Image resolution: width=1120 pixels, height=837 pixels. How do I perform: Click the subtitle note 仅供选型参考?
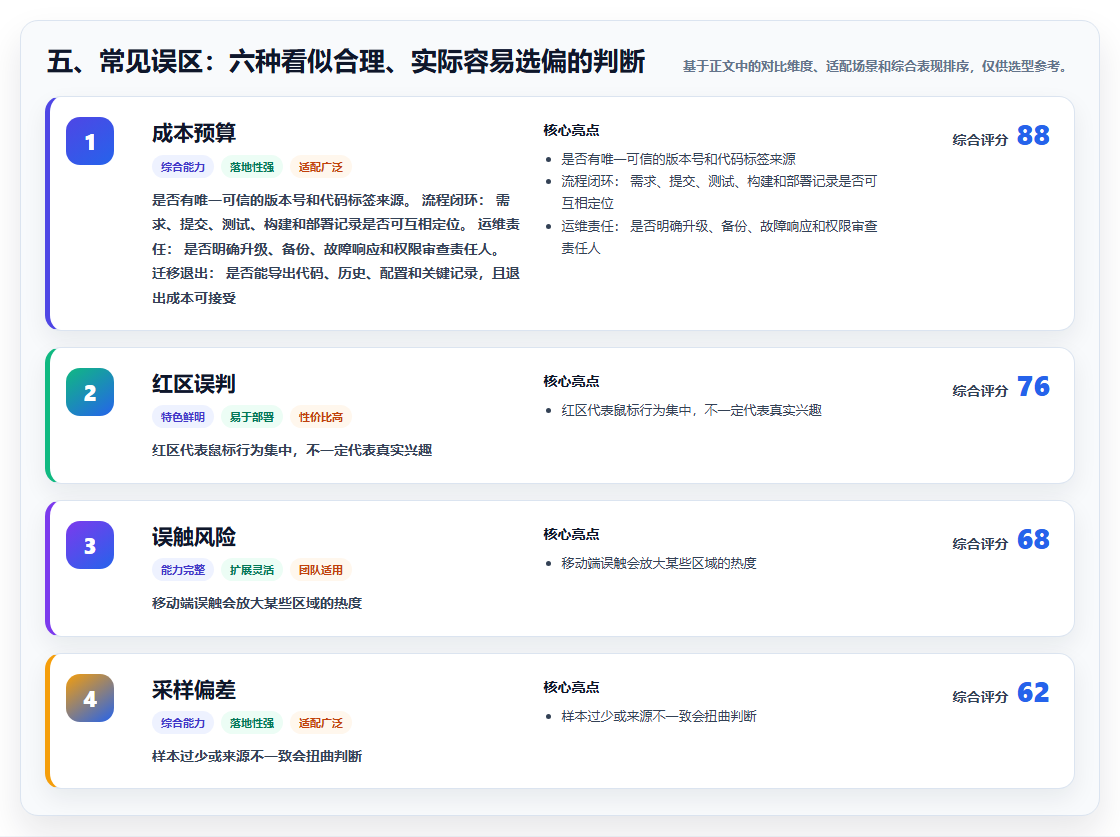[1025, 66]
